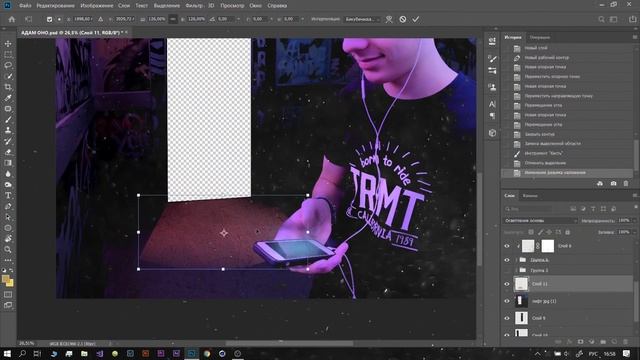Expand the Группа 3 group
Viewport: 640px width, 360px height.
pyautogui.click(x=516, y=270)
